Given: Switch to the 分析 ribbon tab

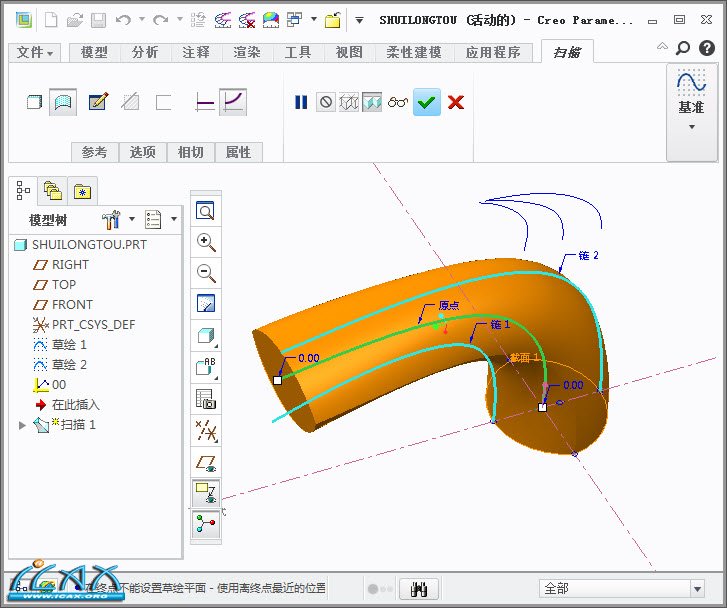Looking at the screenshot, I should (x=145, y=52).
